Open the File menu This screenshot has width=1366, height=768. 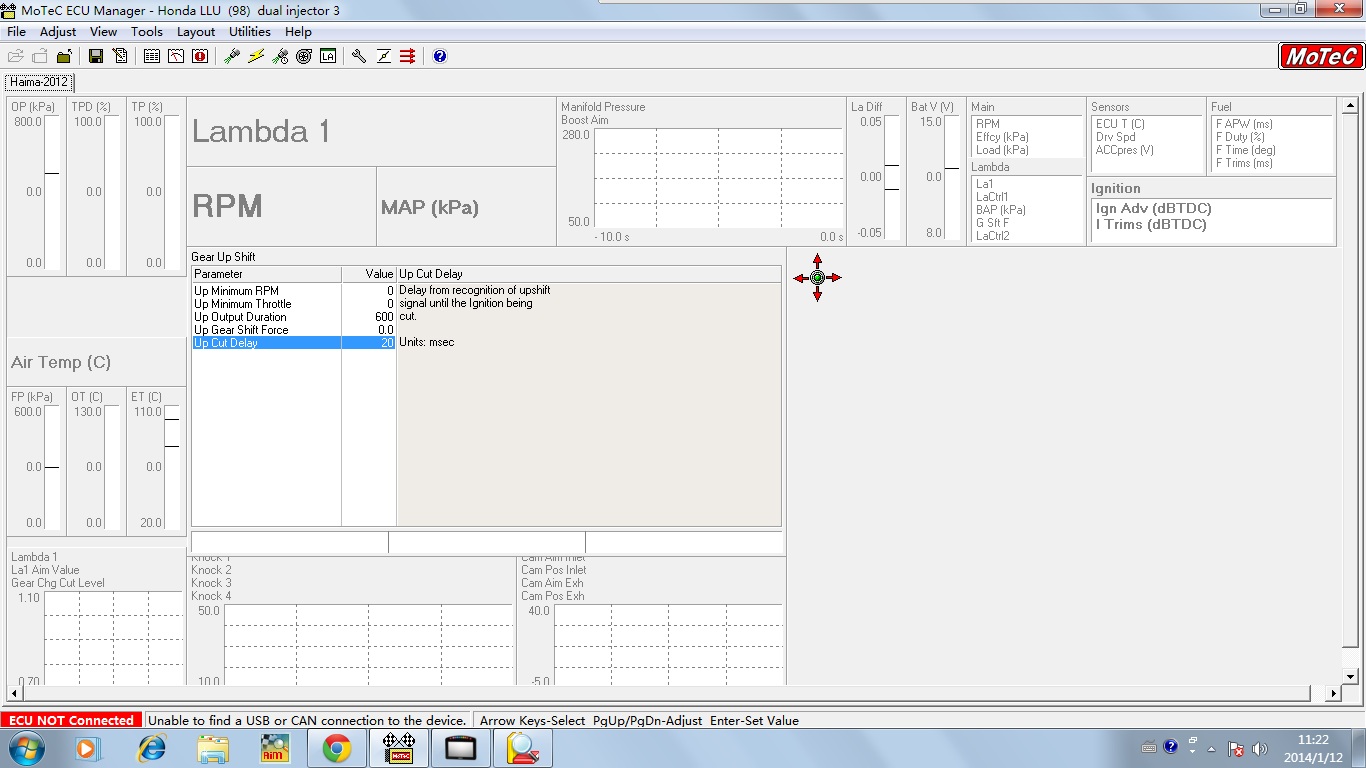click(16, 31)
